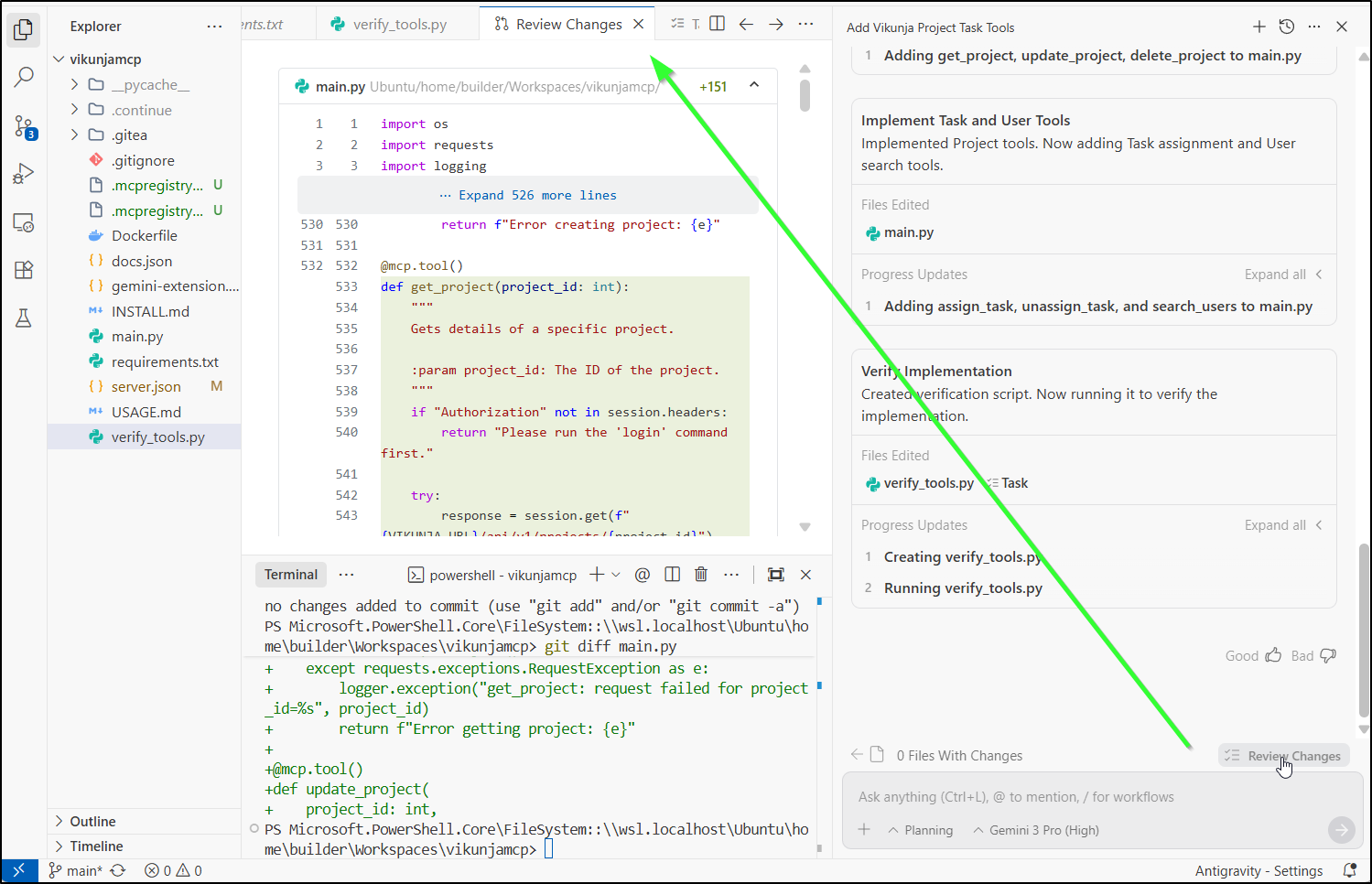Open the Search view in activity bar
Viewport: 1372px width, 884px height.
click(x=24, y=77)
